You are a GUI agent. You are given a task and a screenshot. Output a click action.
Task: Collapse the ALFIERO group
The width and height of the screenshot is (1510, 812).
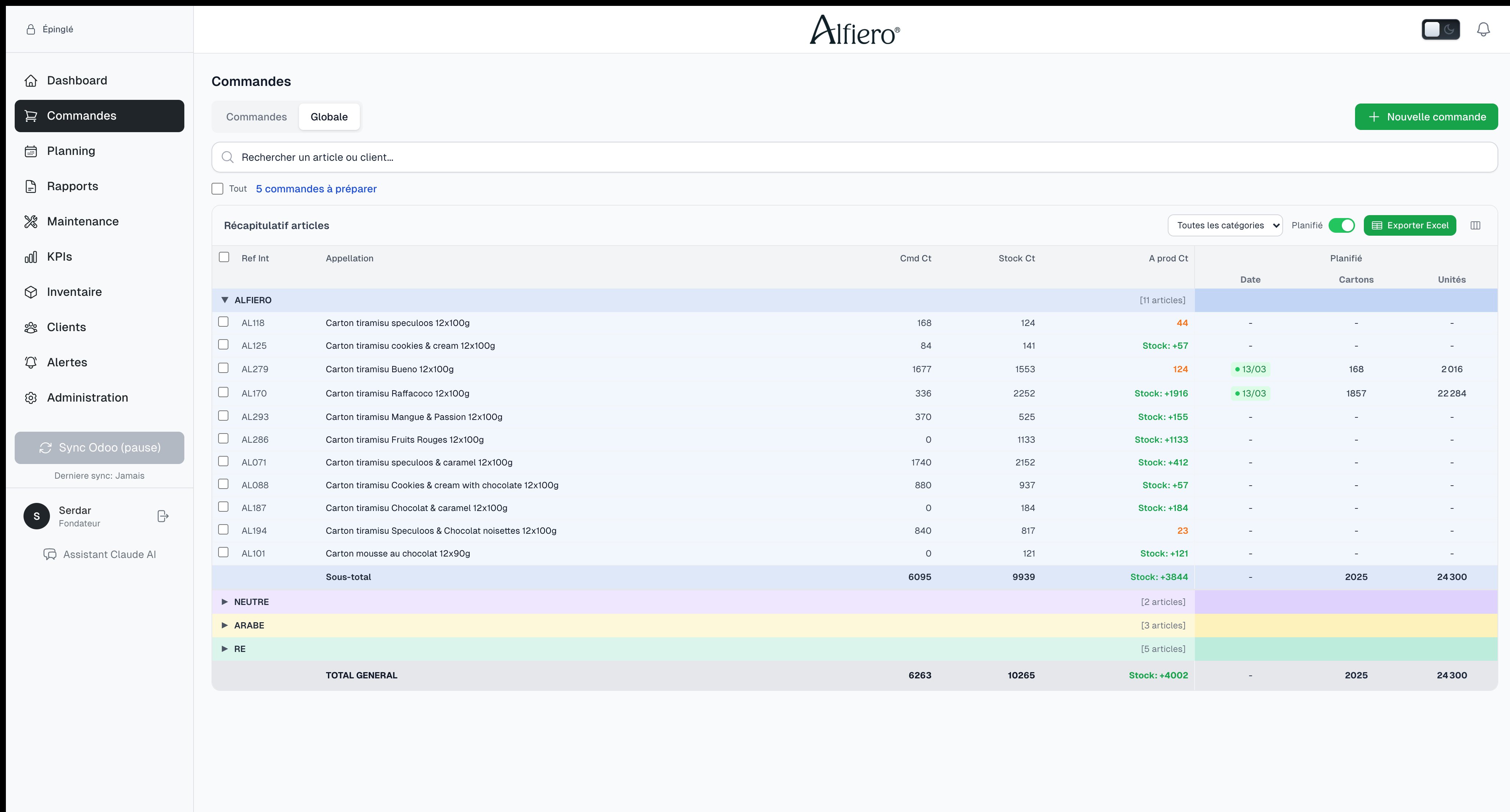tap(224, 300)
